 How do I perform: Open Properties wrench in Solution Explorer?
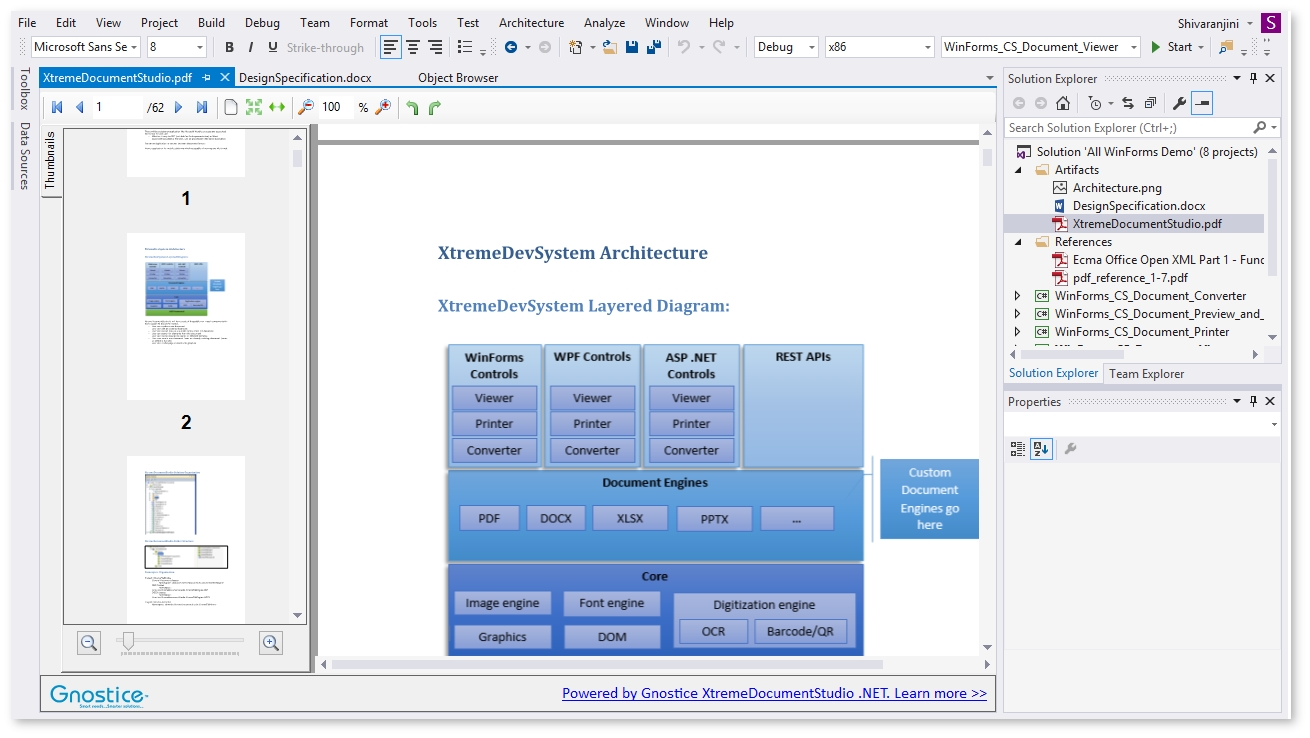point(1179,103)
